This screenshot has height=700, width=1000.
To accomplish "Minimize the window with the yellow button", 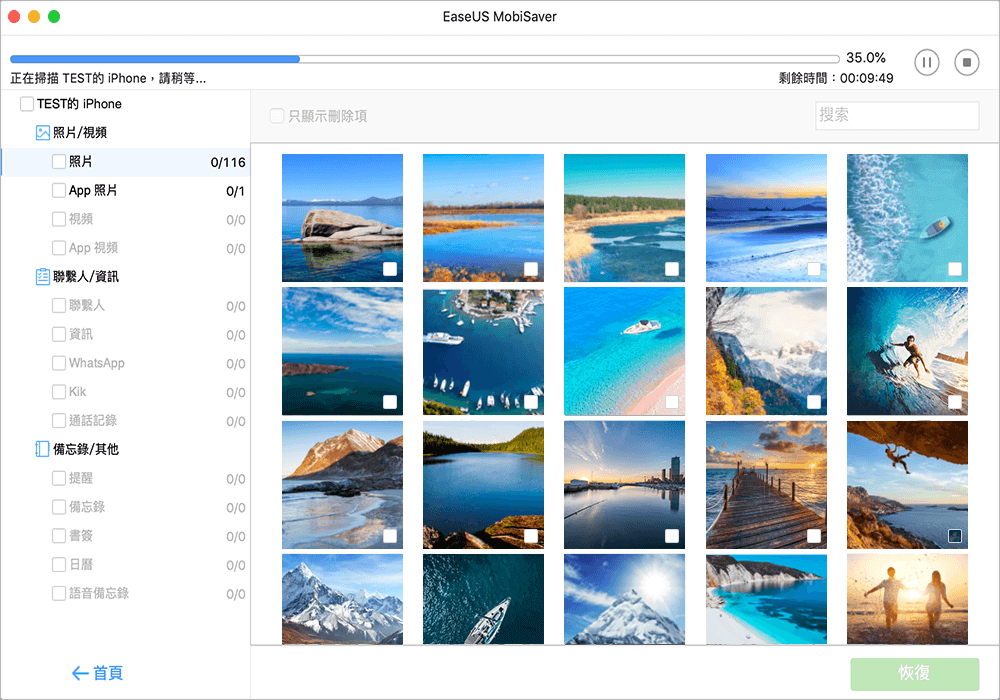I will [x=34, y=17].
